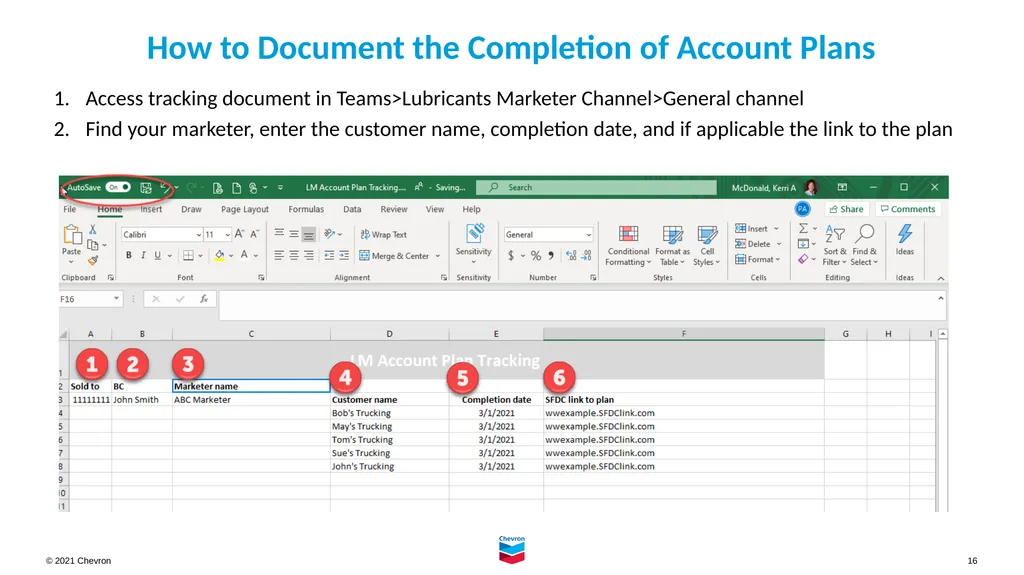The width and height of the screenshot is (1024, 575).
Task: Toggle Italic formatting
Action: coord(143,255)
